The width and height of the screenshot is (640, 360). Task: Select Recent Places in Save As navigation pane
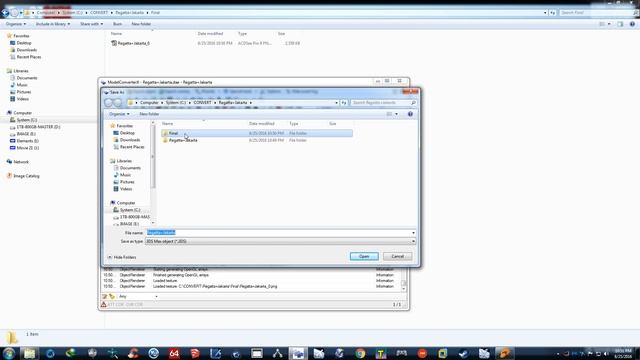[x=131, y=147]
